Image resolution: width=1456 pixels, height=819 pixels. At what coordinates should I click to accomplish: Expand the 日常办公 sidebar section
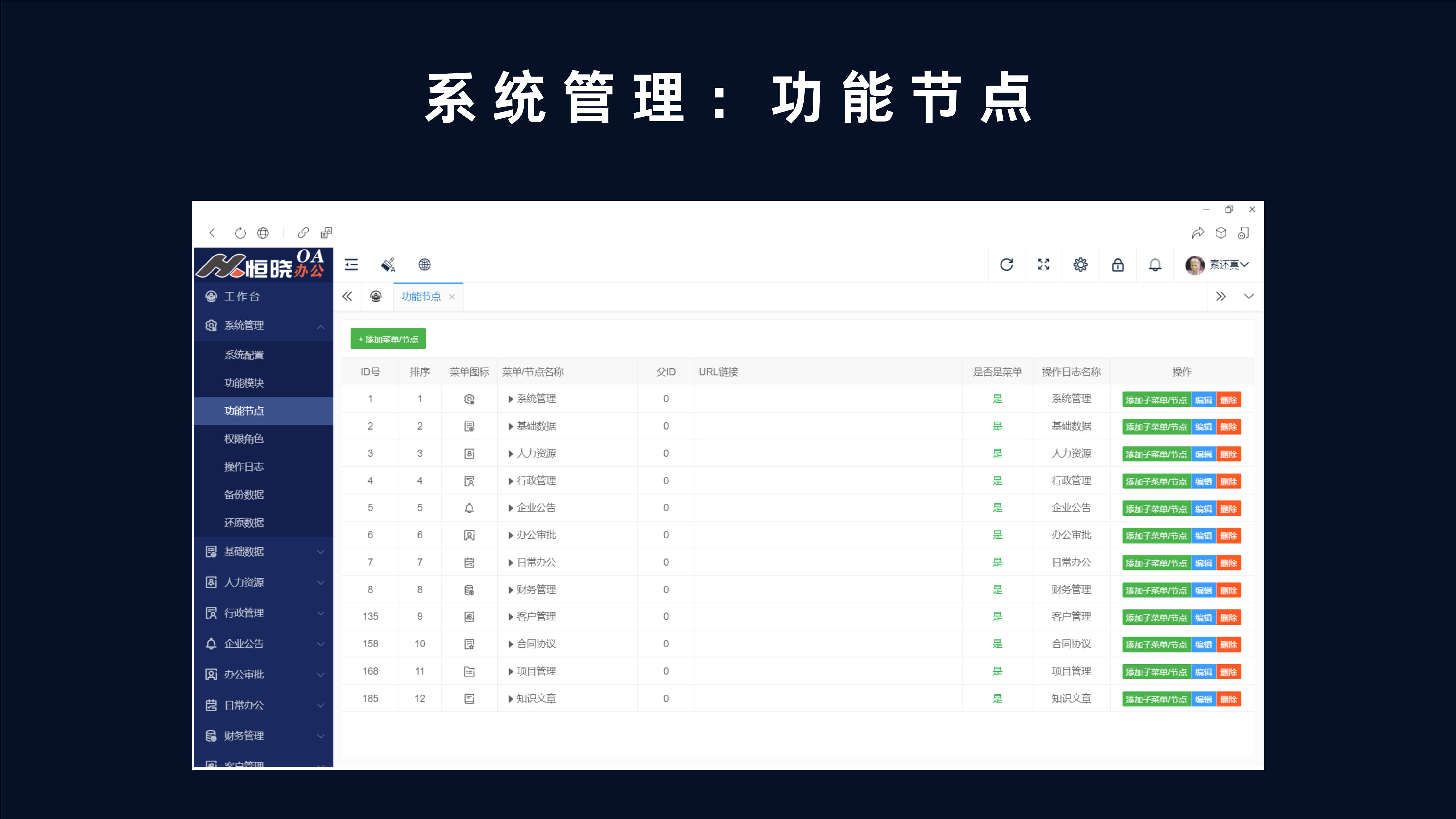(x=321, y=705)
